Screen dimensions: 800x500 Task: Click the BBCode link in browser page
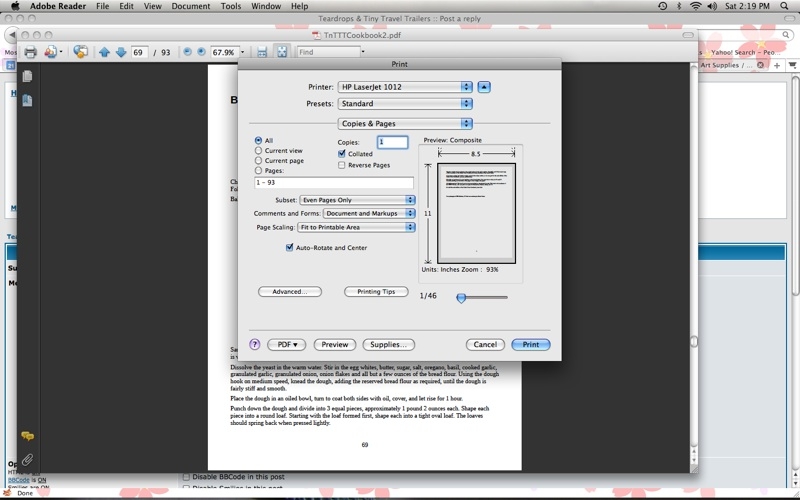18,480
